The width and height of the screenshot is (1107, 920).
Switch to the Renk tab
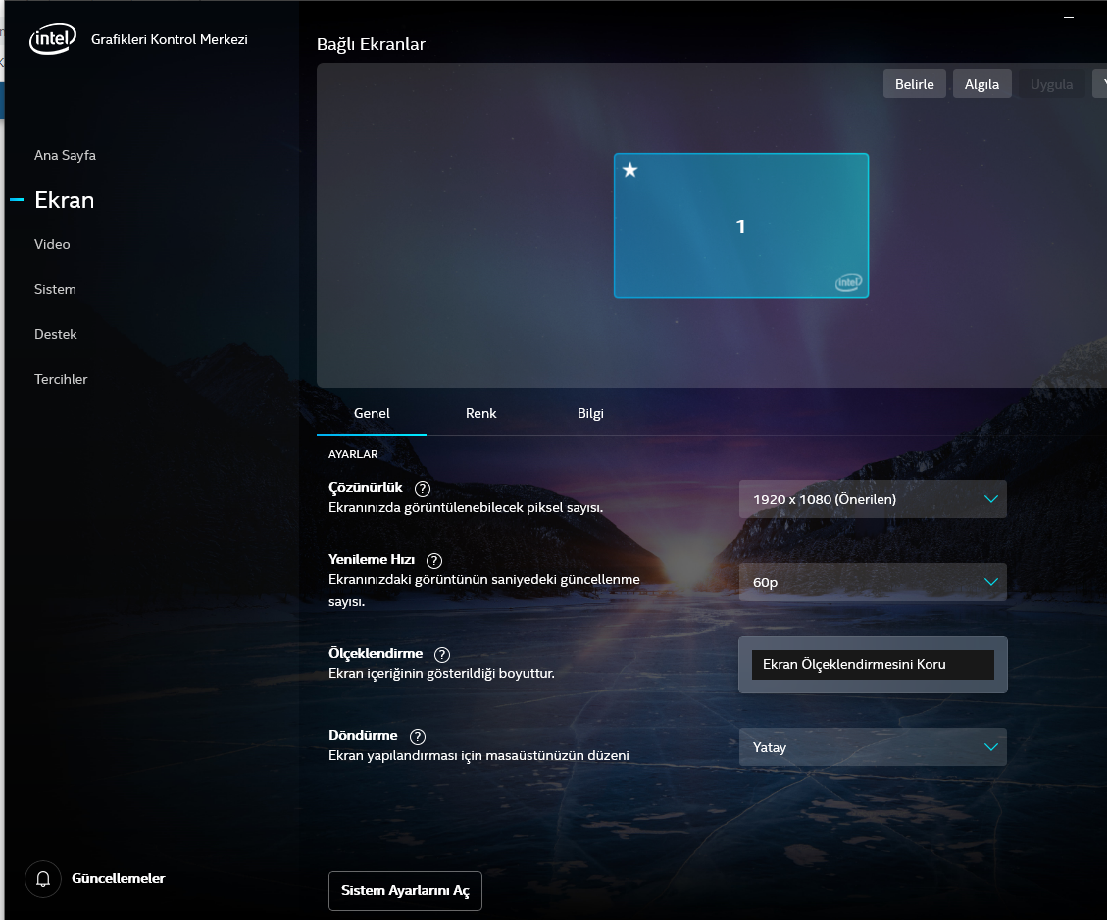[481, 414]
